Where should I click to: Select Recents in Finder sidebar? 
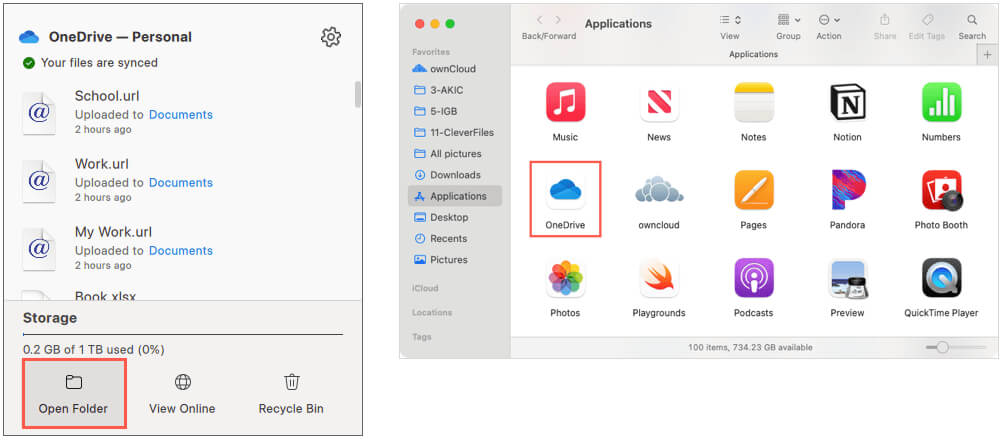pos(453,238)
